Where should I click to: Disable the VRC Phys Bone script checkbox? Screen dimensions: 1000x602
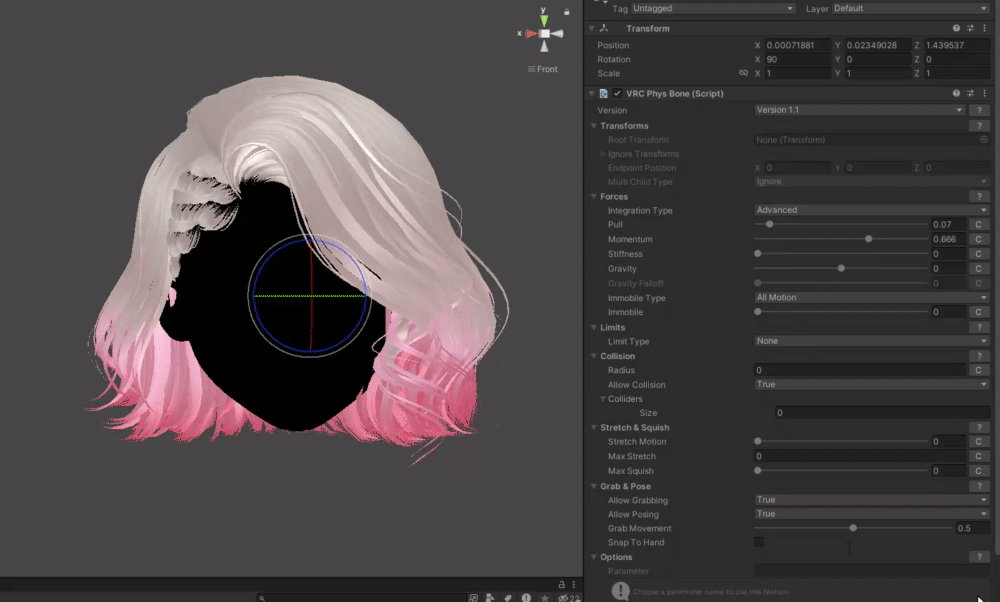617,93
